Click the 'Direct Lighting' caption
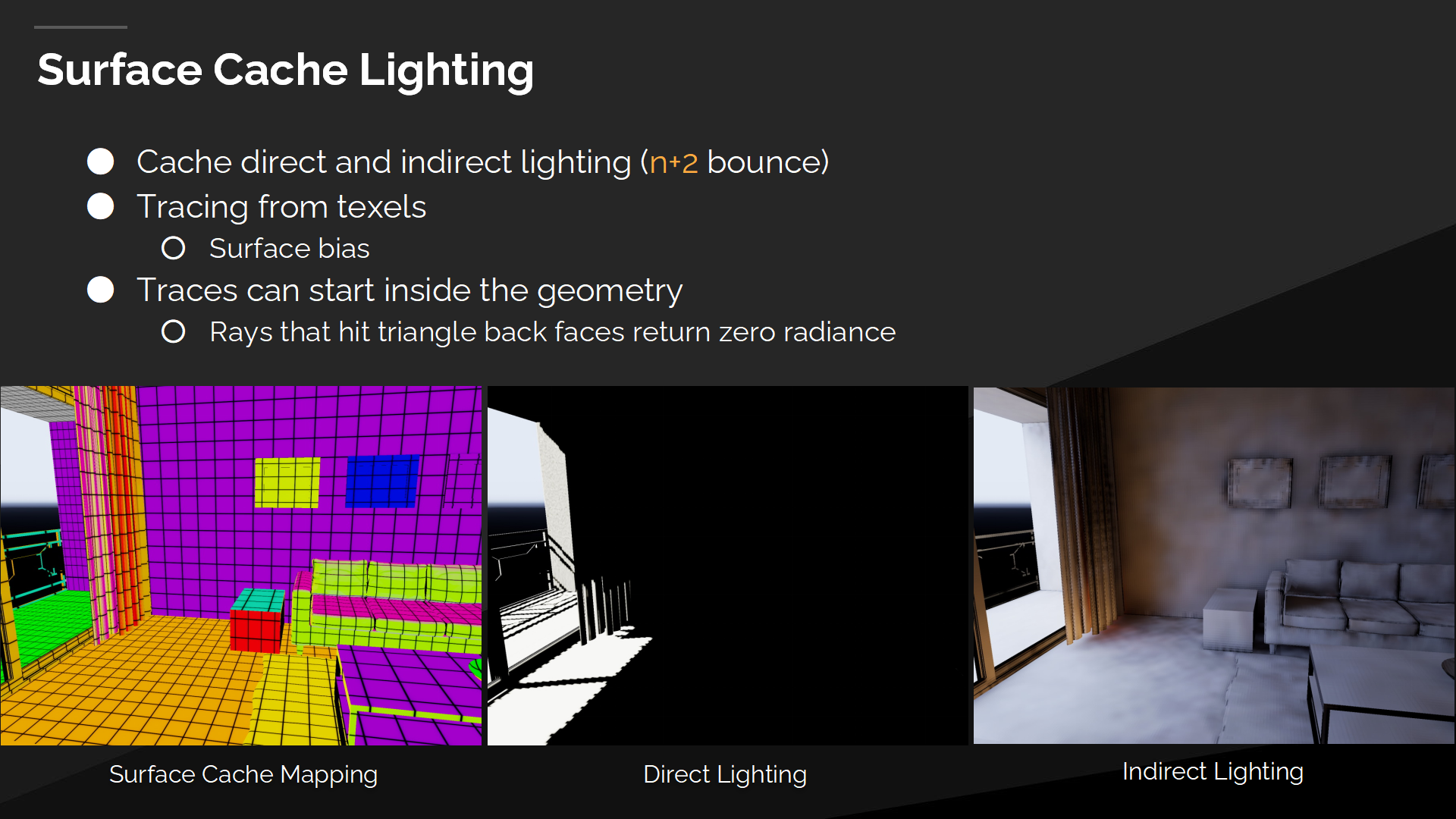Screen dimensions: 1456x819 [725, 775]
